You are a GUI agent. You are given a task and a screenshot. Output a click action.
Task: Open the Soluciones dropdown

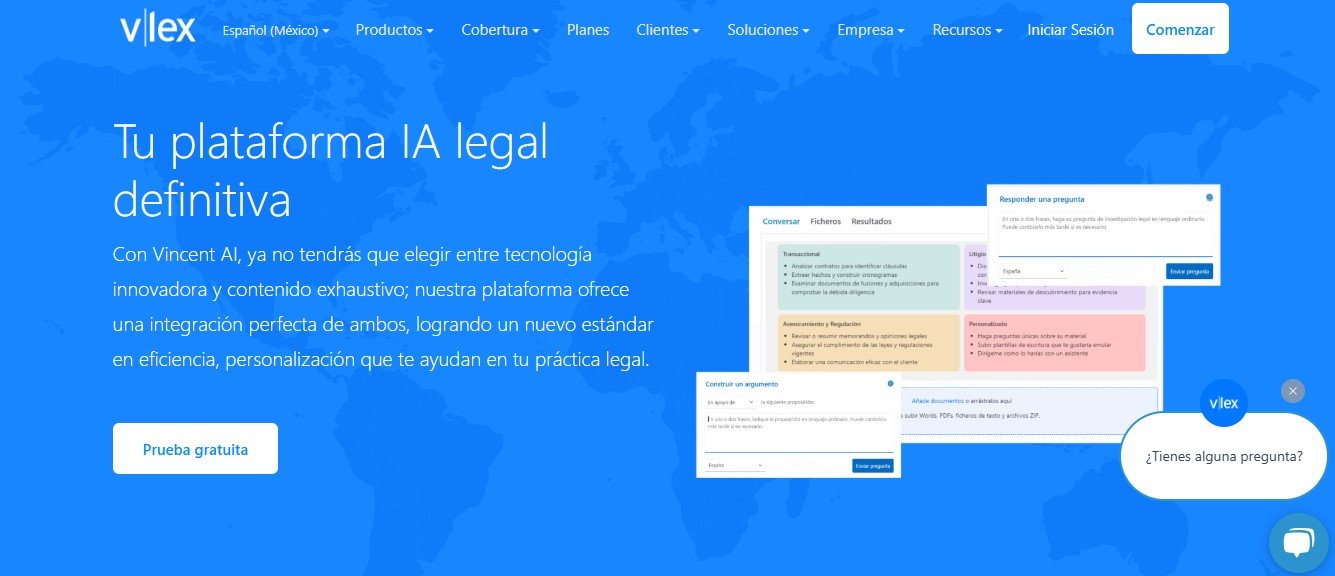click(768, 30)
